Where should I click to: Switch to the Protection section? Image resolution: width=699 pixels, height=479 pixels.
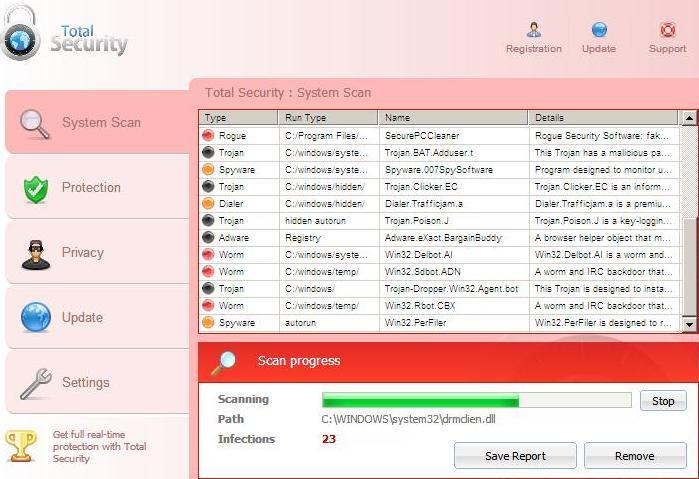[97, 187]
